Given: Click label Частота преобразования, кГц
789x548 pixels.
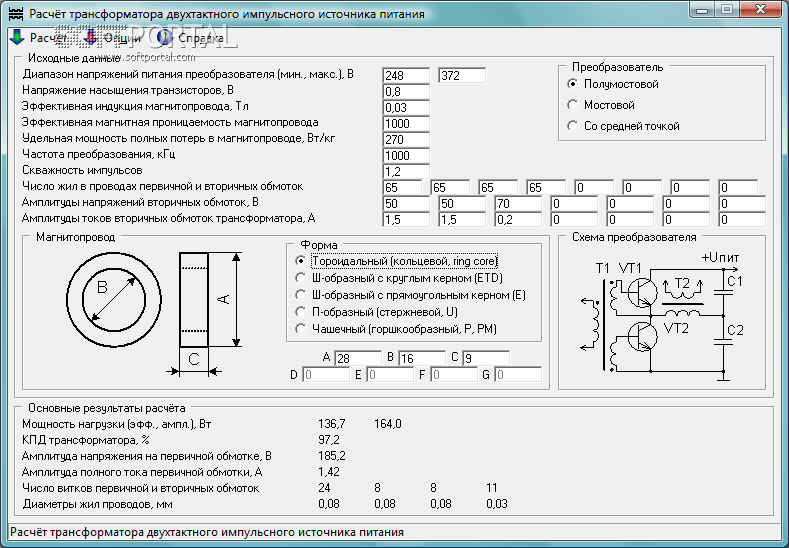Looking at the screenshot, I should 99,154.
